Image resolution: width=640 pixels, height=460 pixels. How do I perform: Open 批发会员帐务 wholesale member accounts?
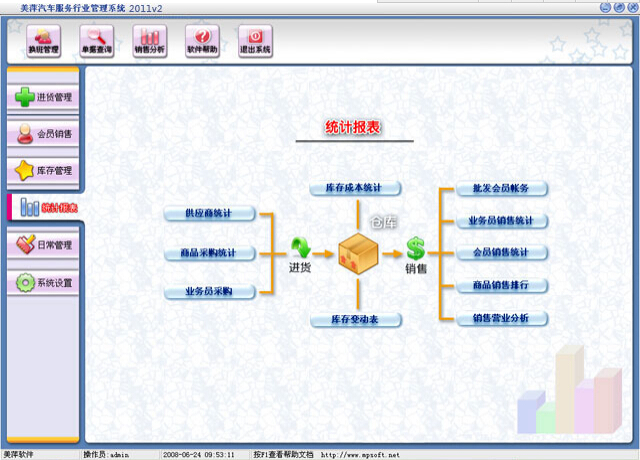coord(501,189)
